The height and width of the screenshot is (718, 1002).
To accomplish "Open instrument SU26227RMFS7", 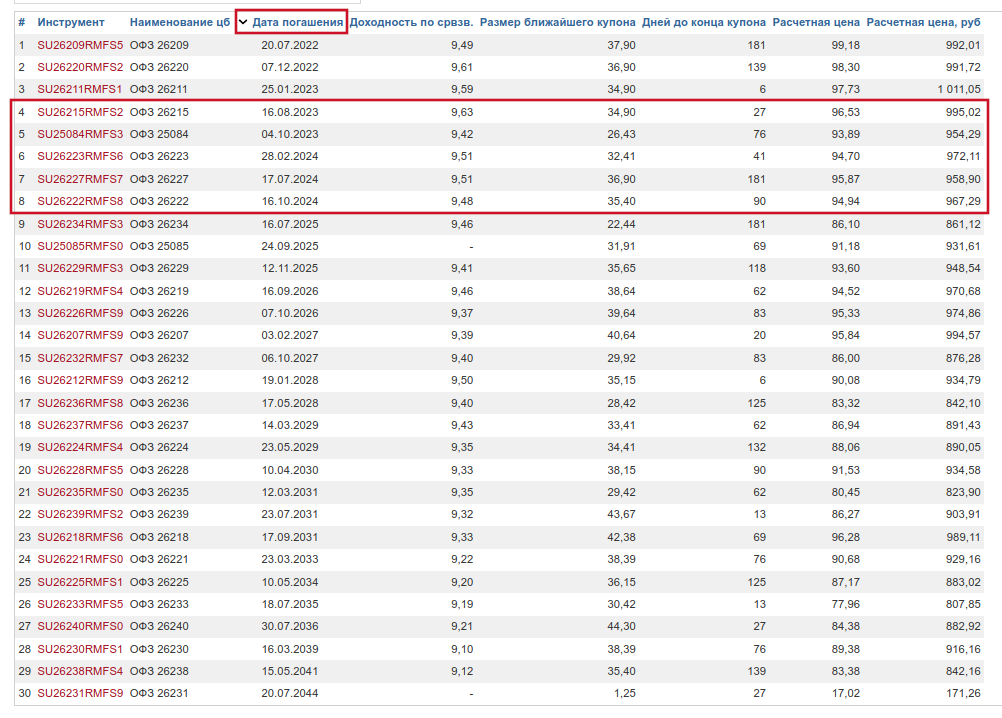I will point(80,179).
